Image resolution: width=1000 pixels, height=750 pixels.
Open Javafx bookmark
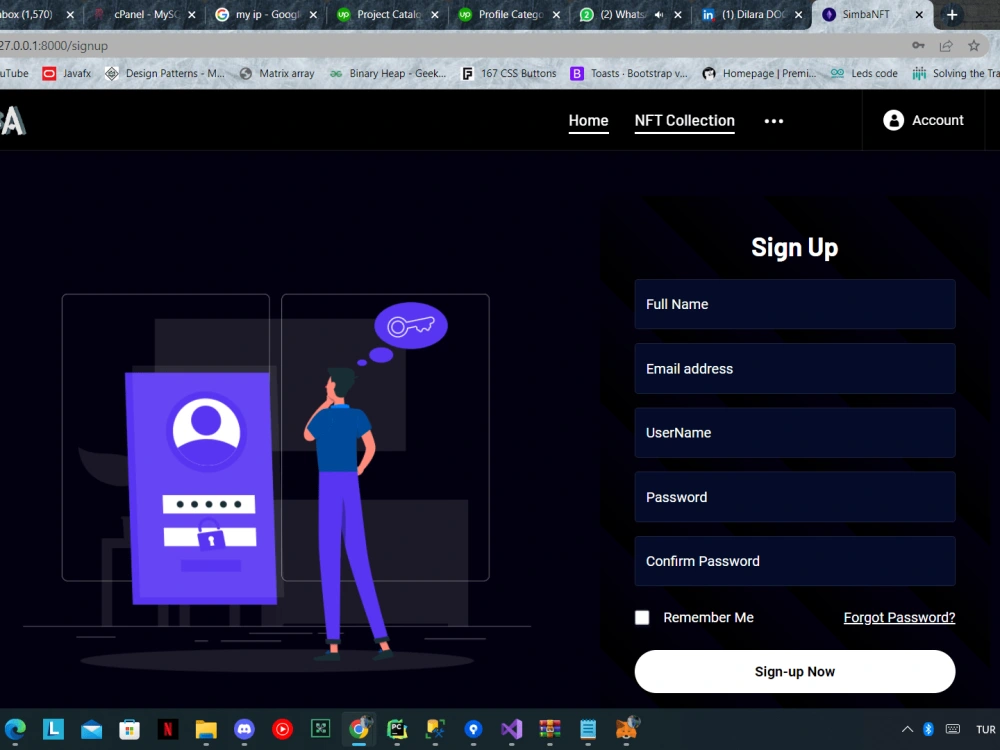click(67, 73)
